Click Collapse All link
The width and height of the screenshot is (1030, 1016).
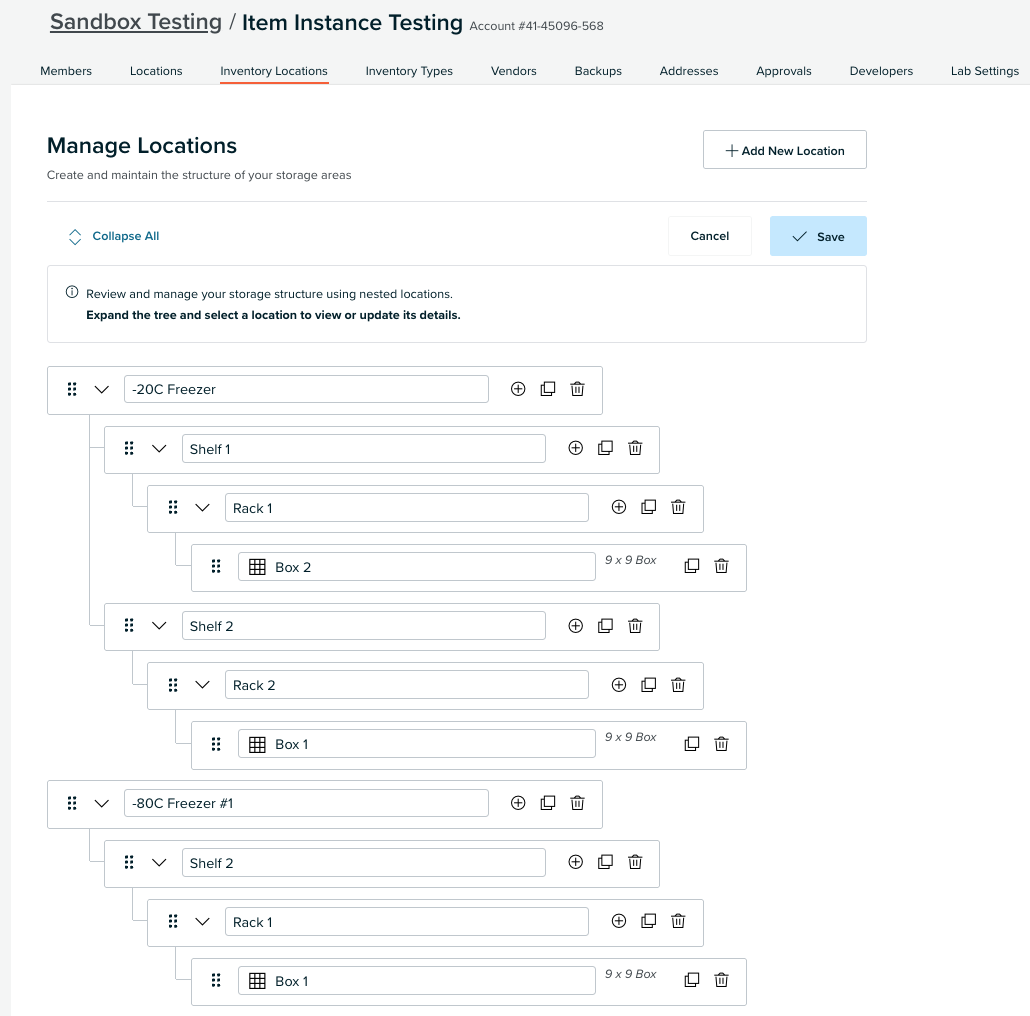pos(125,236)
